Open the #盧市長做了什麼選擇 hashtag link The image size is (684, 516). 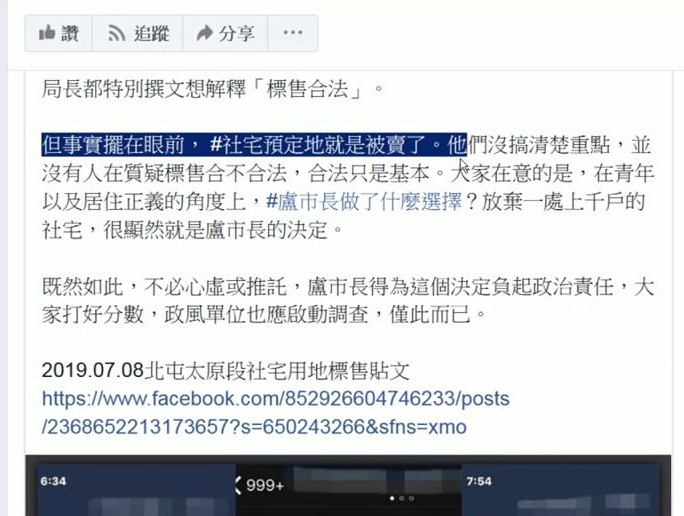[363, 202]
